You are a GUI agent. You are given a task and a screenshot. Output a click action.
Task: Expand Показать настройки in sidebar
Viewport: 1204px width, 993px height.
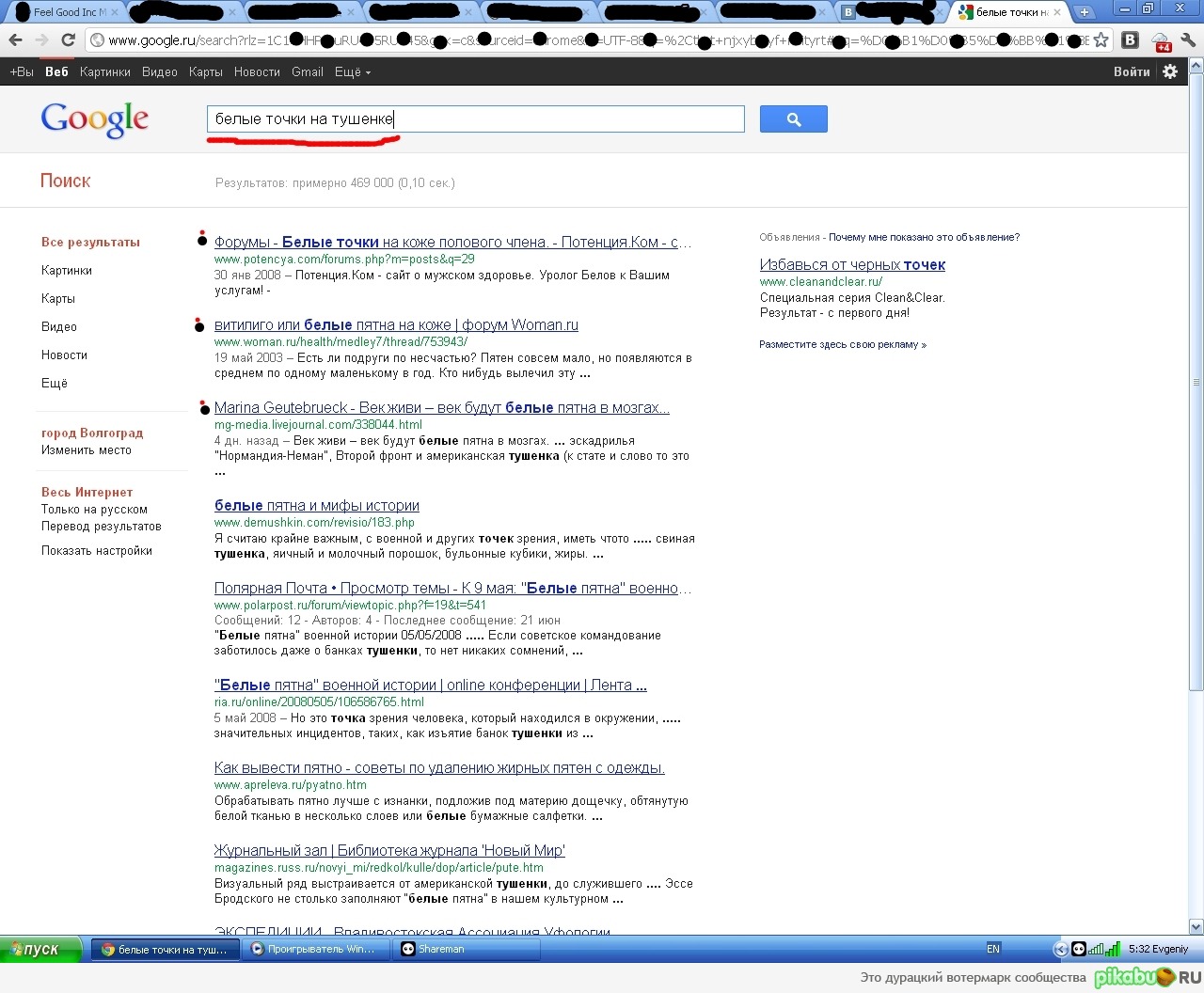point(97,550)
